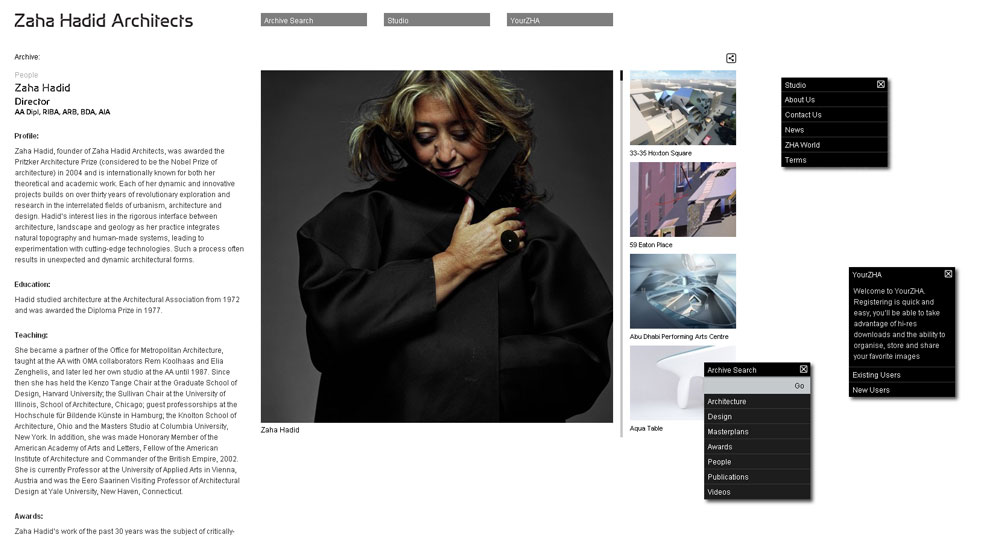
Task: Click the Aqua Table caption text
Action: click(646, 429)
